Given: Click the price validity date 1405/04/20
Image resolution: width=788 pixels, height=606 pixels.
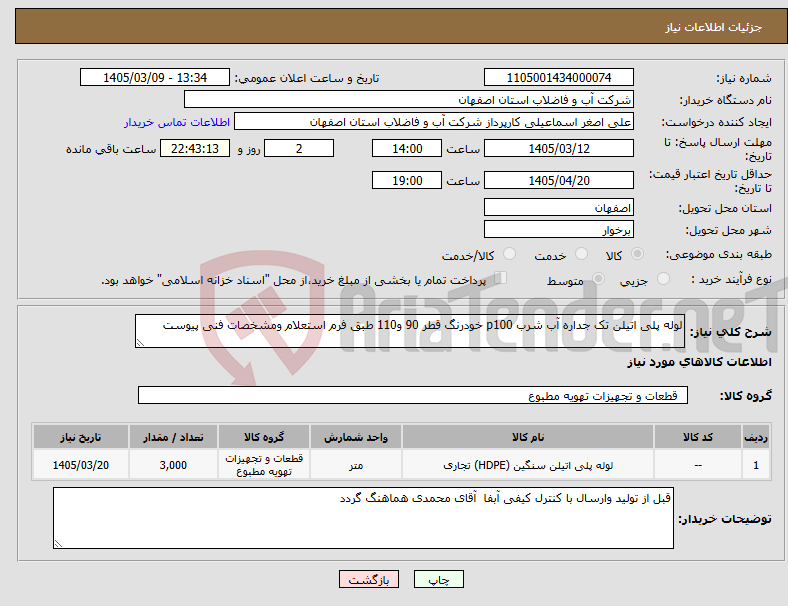Looking at the screenshot, I should [558, 180].
